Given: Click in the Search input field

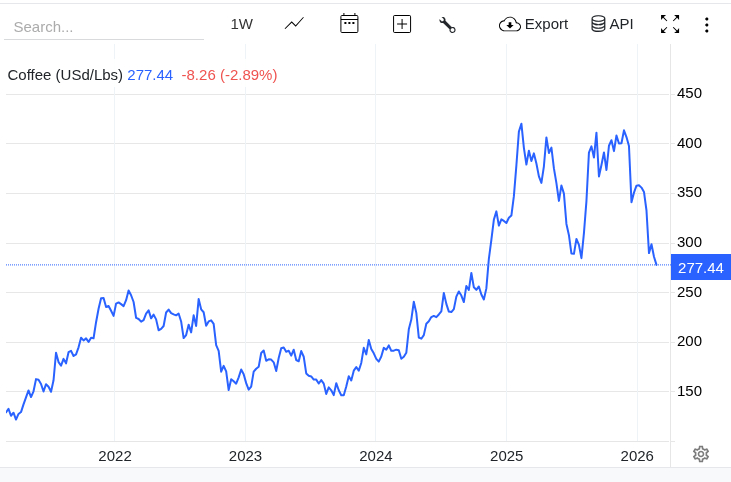Looking at the screenshot, I should click(104, 27).
